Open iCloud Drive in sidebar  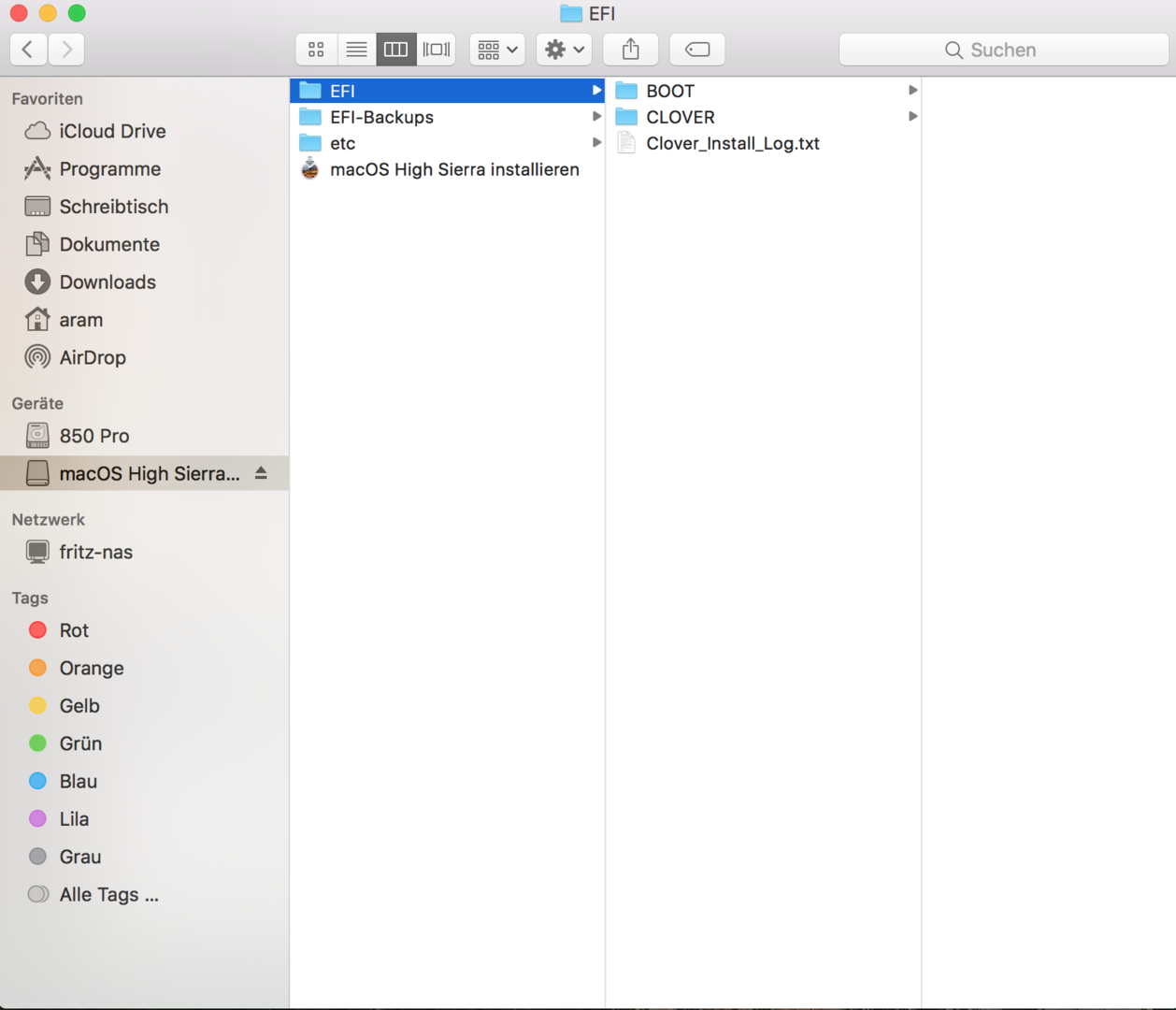click(144, 132)
